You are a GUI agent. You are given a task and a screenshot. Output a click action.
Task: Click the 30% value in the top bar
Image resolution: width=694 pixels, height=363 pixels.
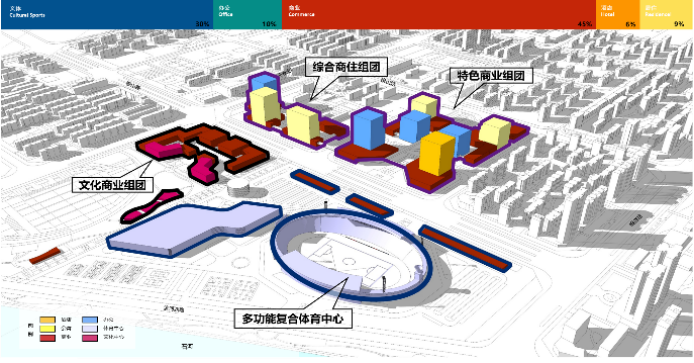pos(202,24)
